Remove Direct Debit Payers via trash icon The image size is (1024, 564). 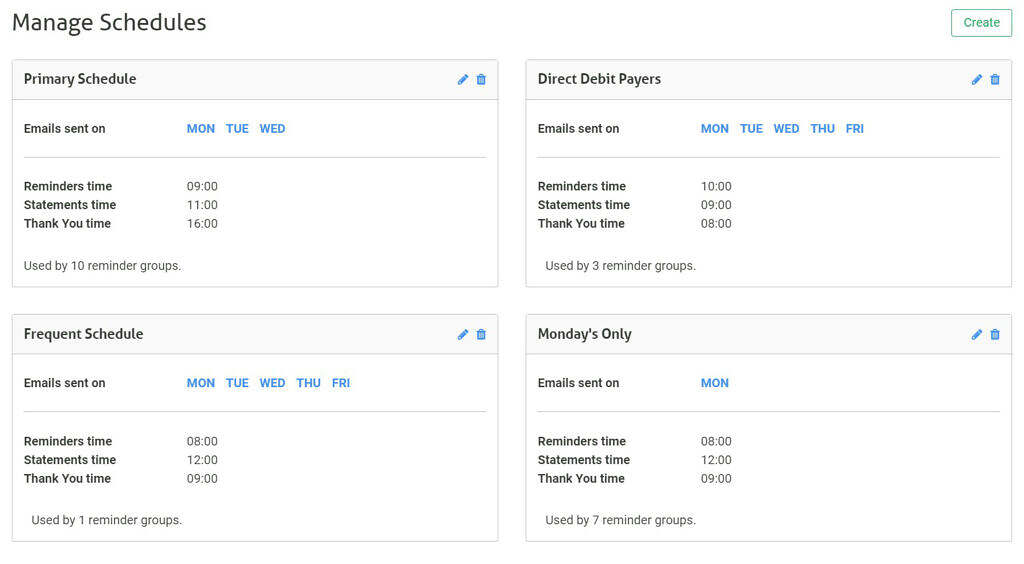point(995,80)
